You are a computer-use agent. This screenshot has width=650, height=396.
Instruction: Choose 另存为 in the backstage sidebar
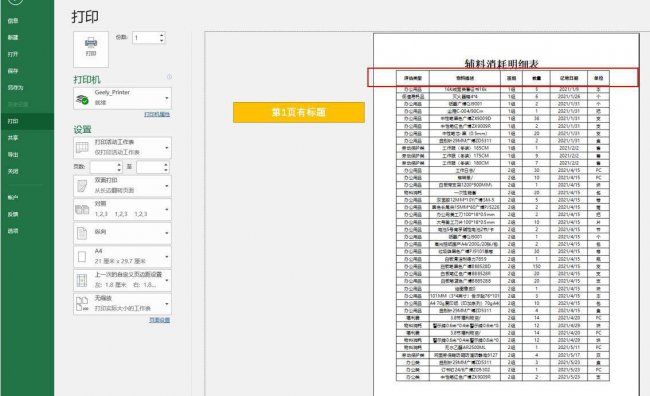coord(15,87)
